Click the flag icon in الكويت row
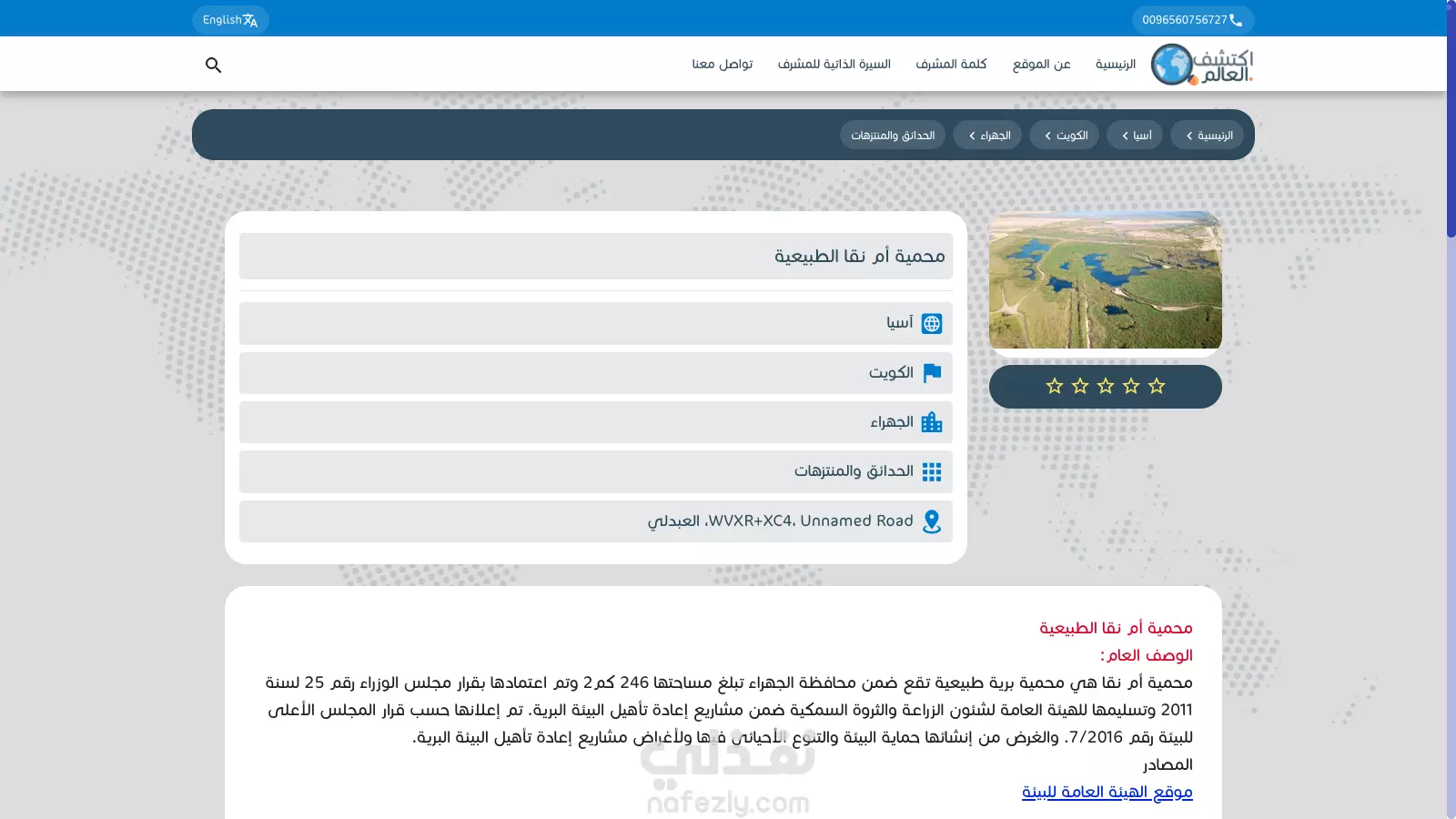This screenshot has height=819, width=1456. click(x=932, y=373)
